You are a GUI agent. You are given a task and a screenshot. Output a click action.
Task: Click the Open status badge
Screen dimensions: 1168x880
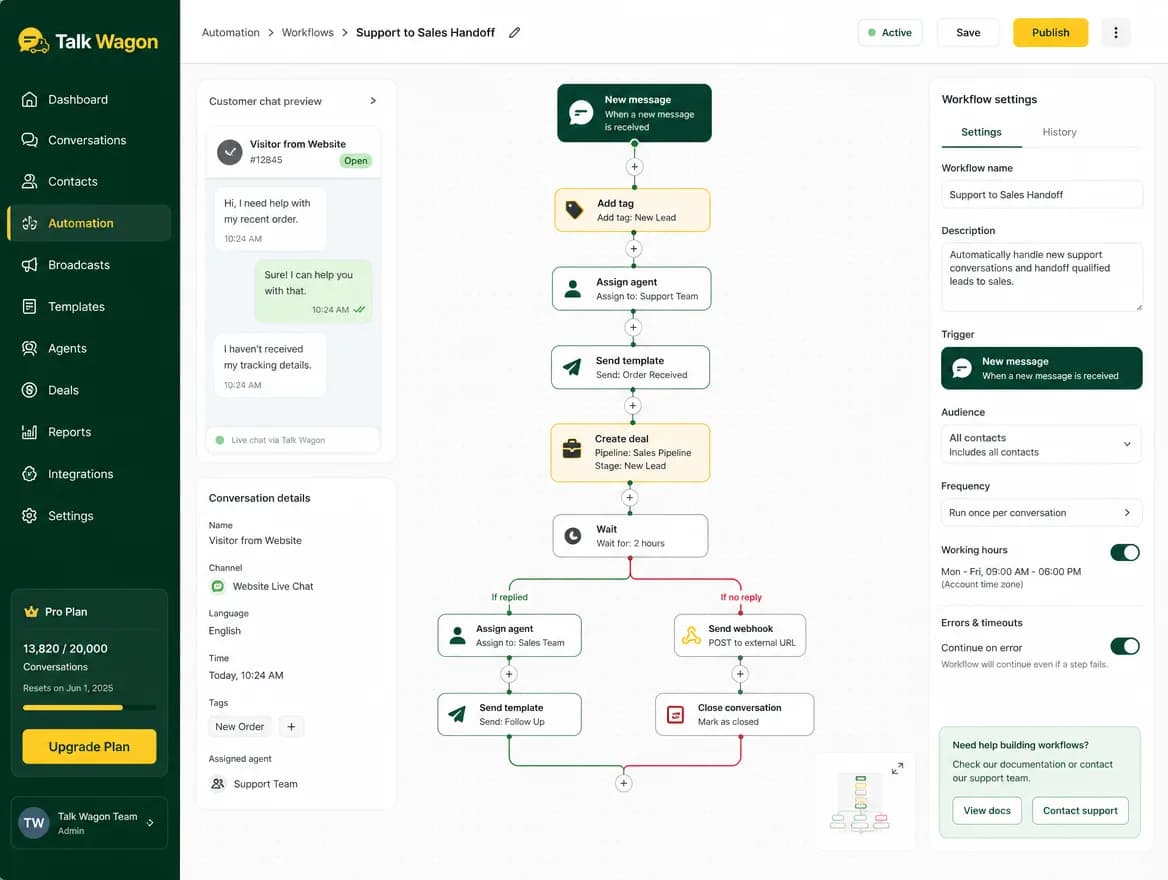coord(355,160)
